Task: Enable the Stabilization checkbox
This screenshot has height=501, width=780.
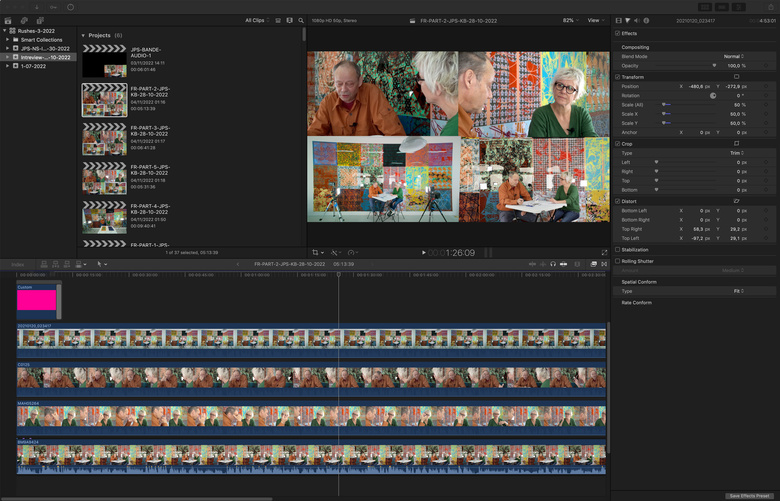Action: tap(617, 250)
